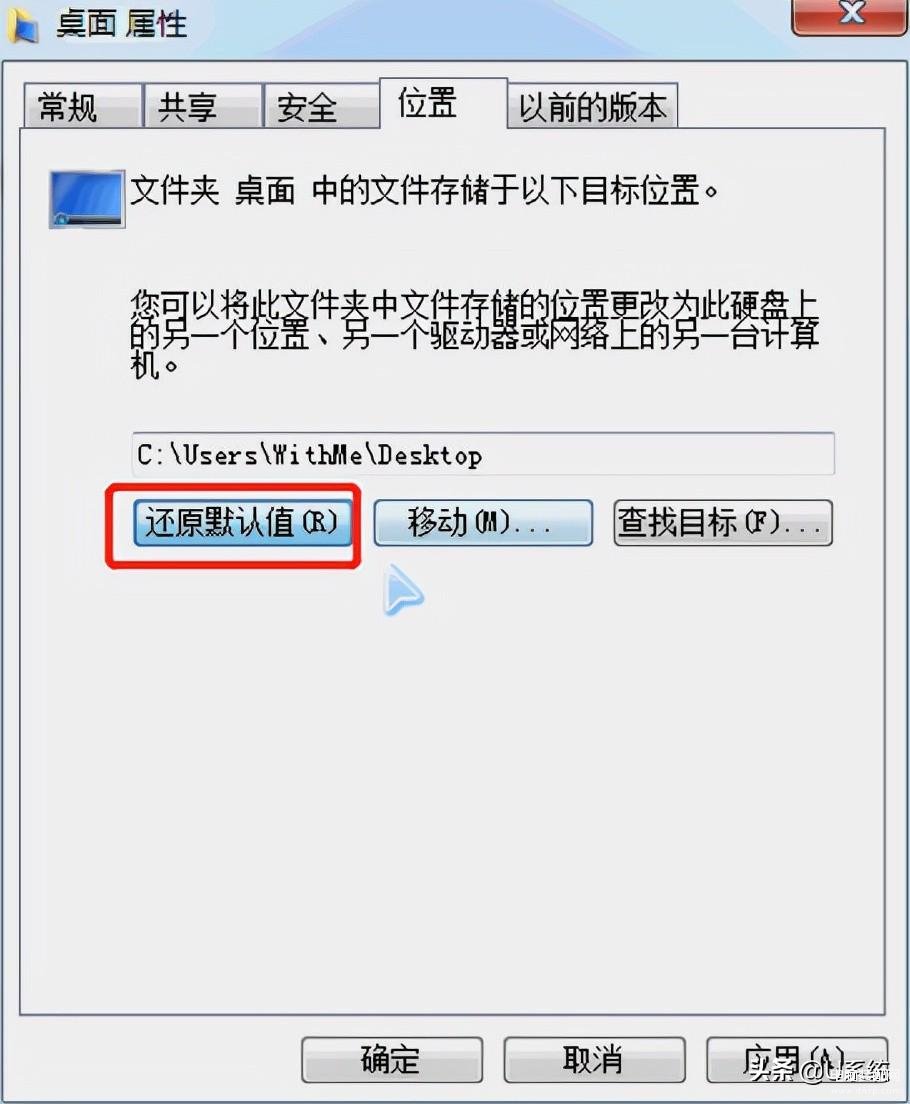The width and height of the screenshot is (910, 1104).
Task: Cancel with the 取消 button
Action: (594, 1060)
